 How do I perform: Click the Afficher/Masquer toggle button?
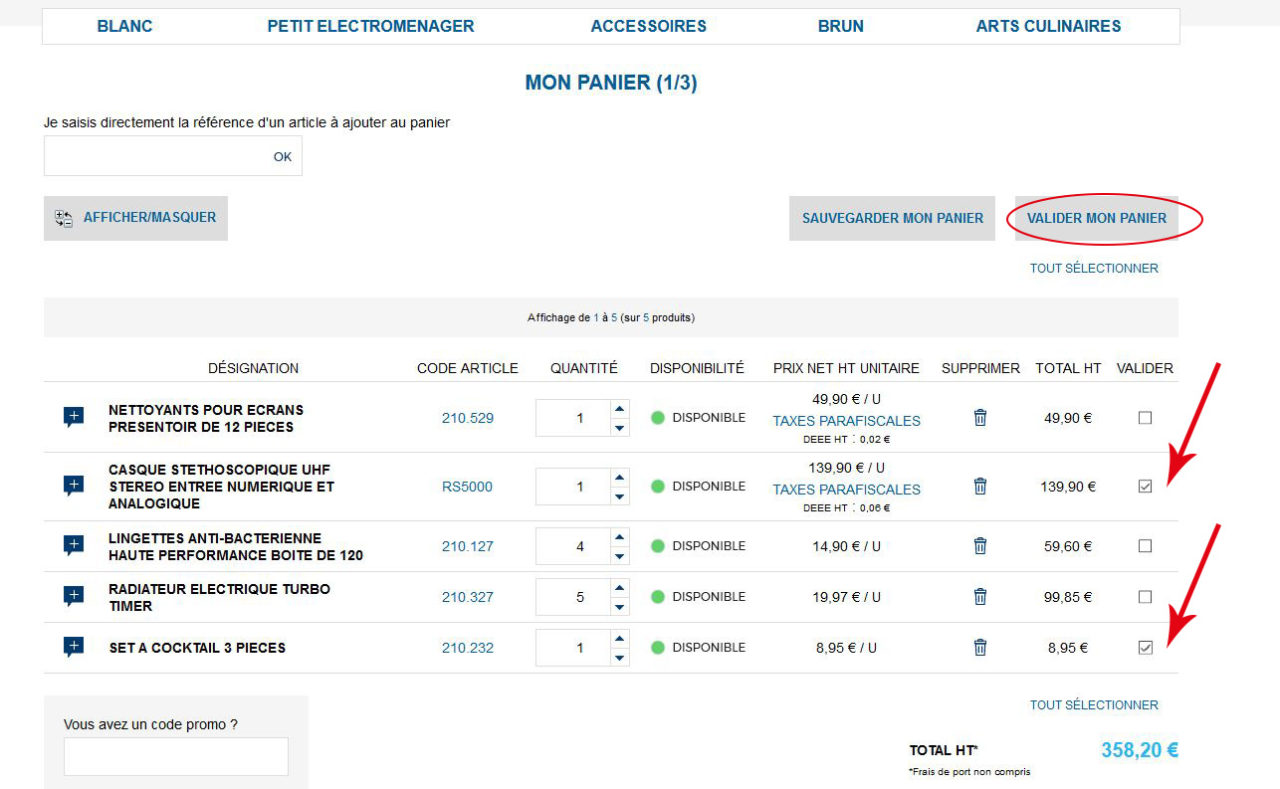point(136,218)
